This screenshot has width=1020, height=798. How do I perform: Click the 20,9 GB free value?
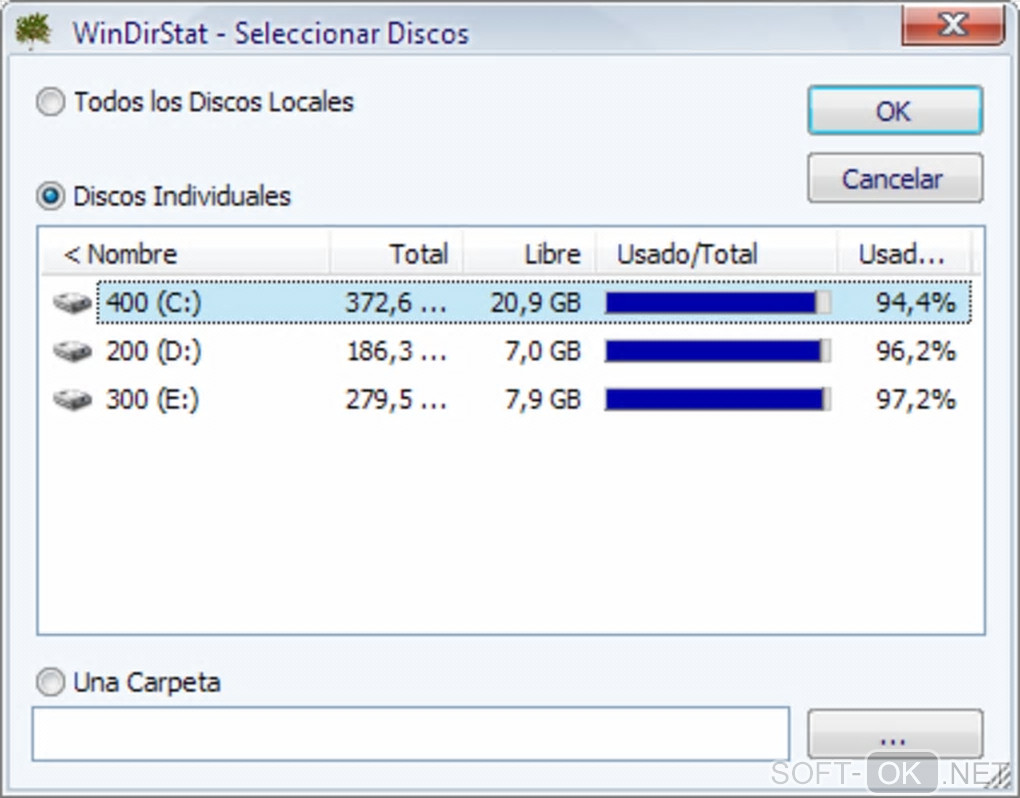click(x=535, y=302)
